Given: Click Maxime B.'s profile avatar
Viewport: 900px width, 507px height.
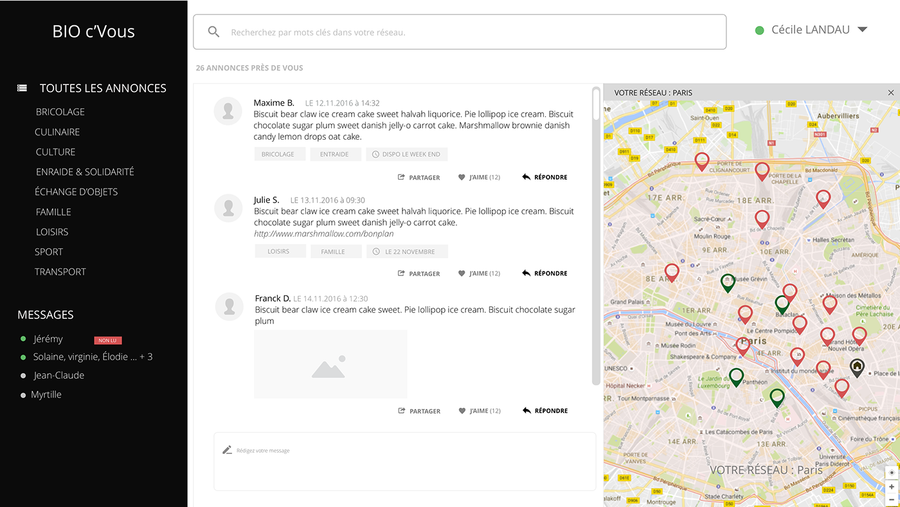Looking at the screenshot, I should pos(229,111).
